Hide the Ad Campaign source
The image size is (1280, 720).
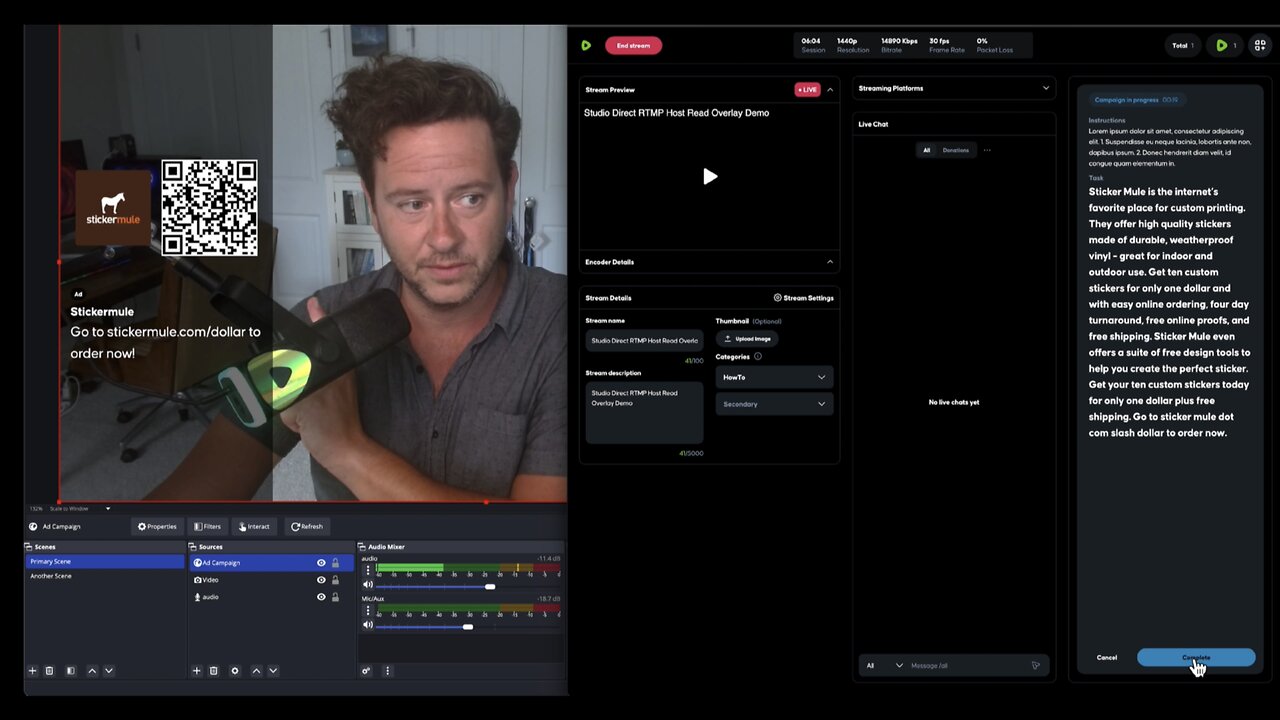point(321,563)
